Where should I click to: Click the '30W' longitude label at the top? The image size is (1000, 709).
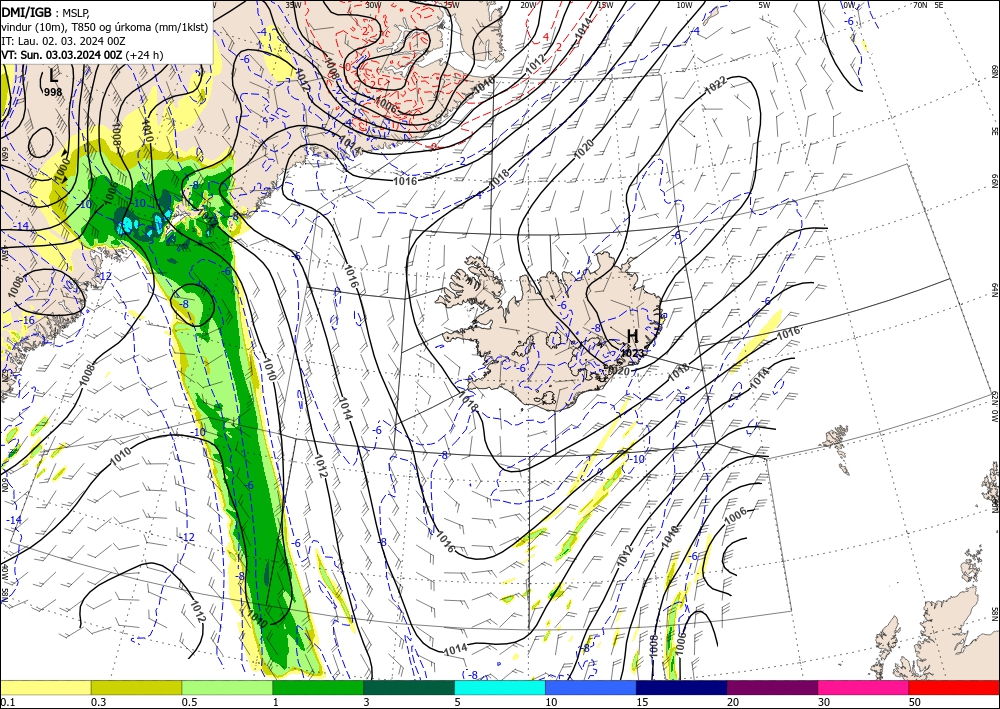(x=374, y=5)
